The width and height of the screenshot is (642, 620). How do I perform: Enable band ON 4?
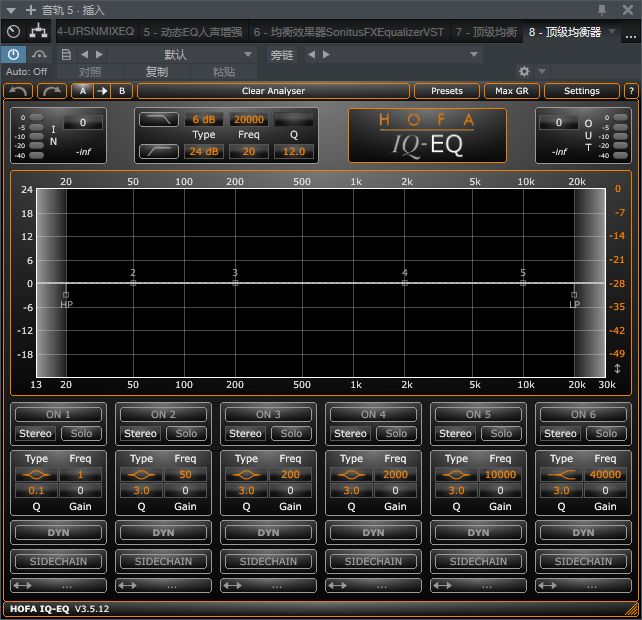[373, 414]
